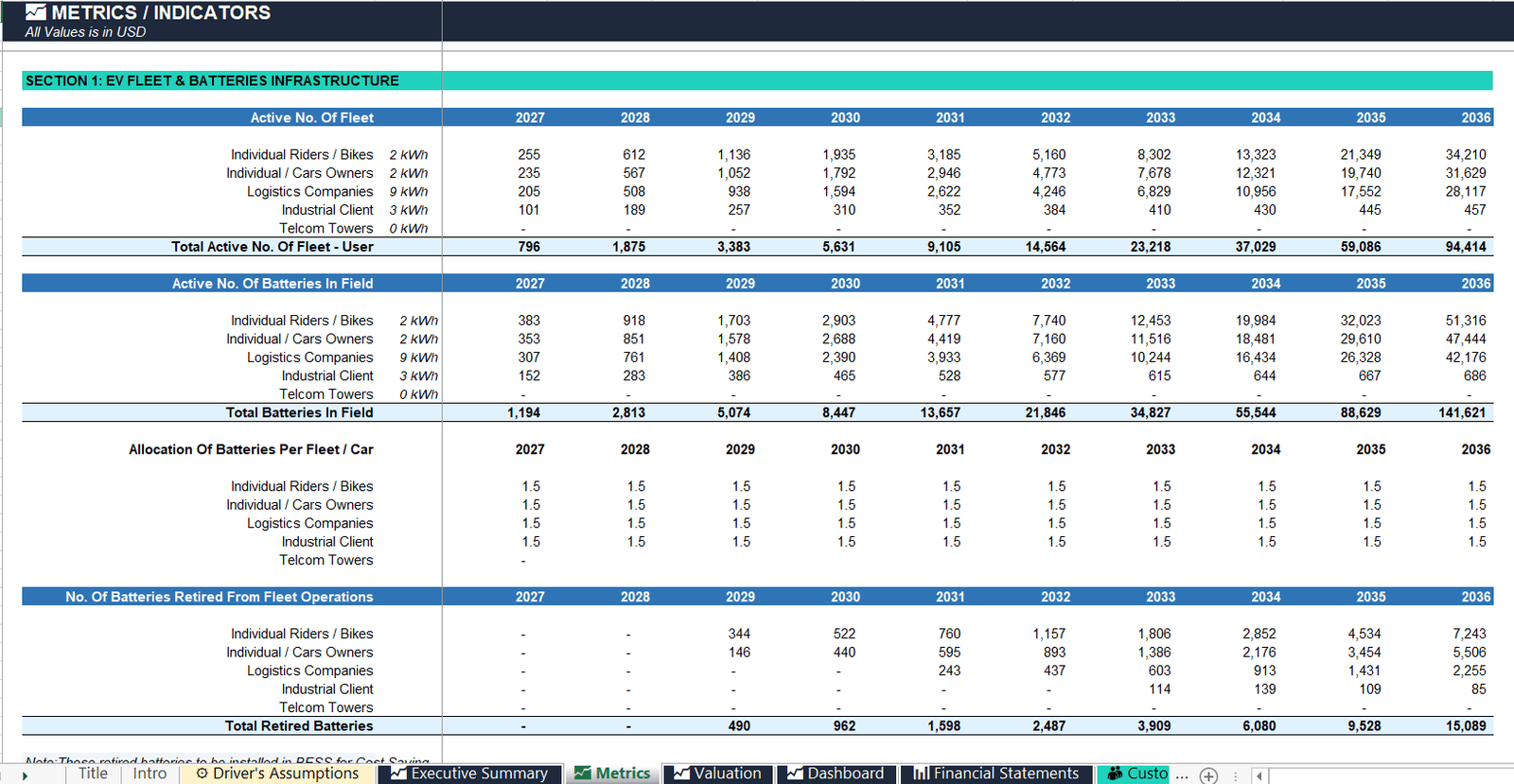Select the Logistics Companies 9 kWh fleet cell
Image resolution: width=1514 pixels, height=784 pixels.
coord(409,191)
